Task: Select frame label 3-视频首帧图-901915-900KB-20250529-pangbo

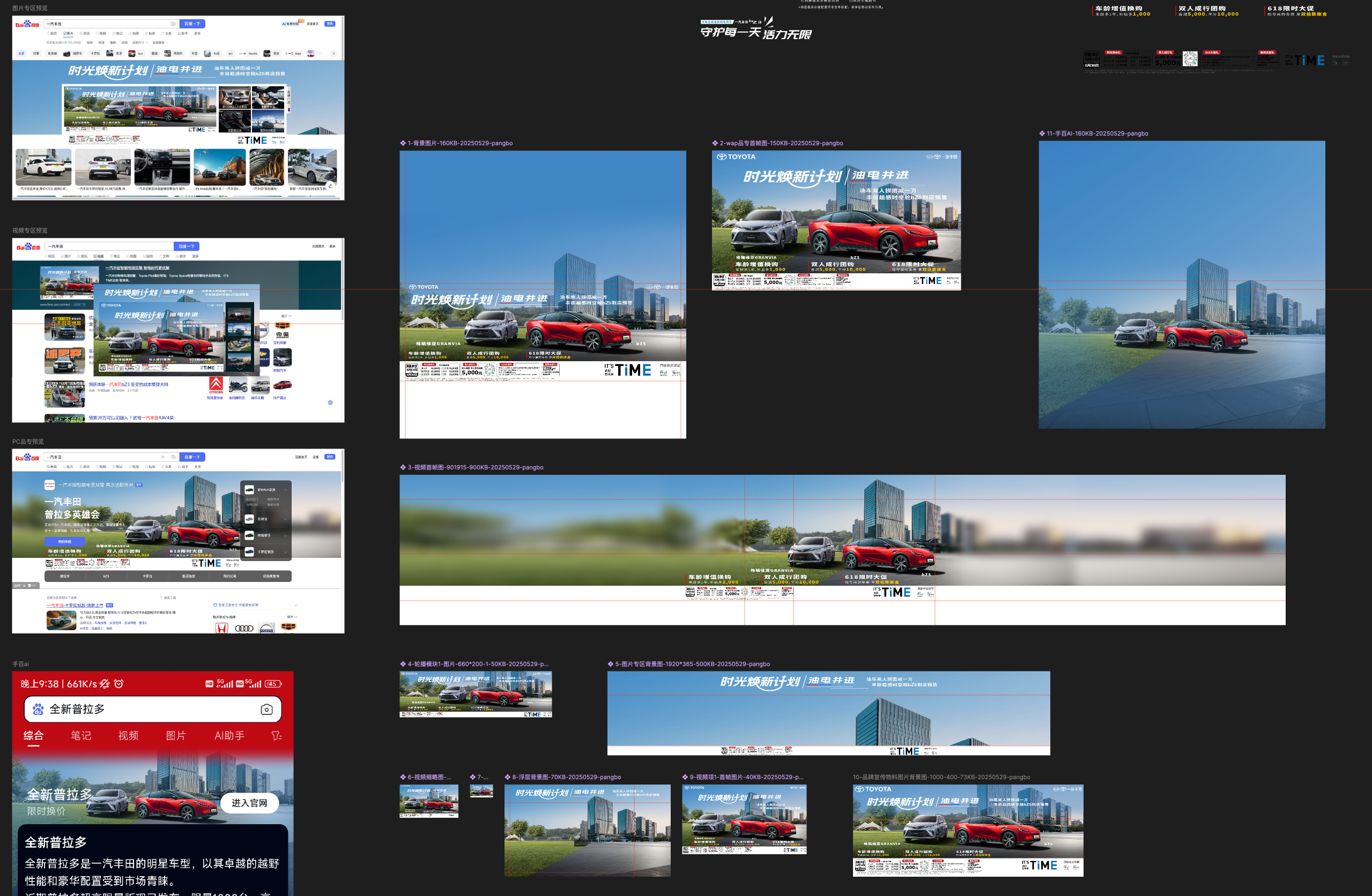Action: pos(476,468)
